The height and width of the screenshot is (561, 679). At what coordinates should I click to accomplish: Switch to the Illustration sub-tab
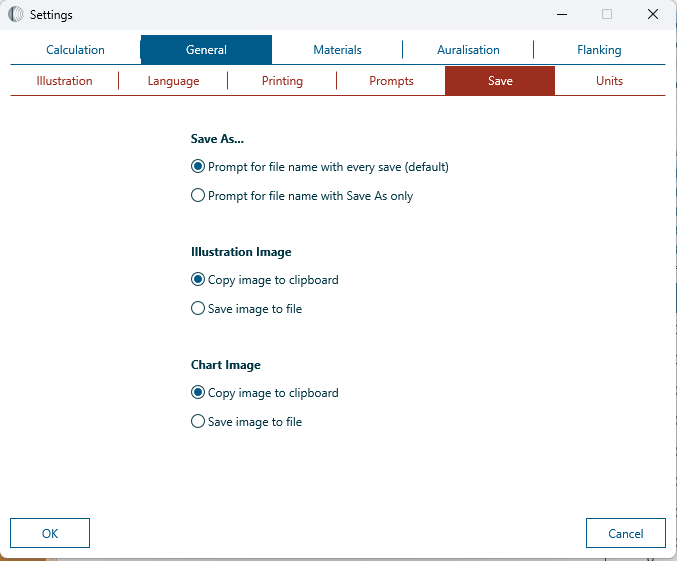[x=65, y=81]
